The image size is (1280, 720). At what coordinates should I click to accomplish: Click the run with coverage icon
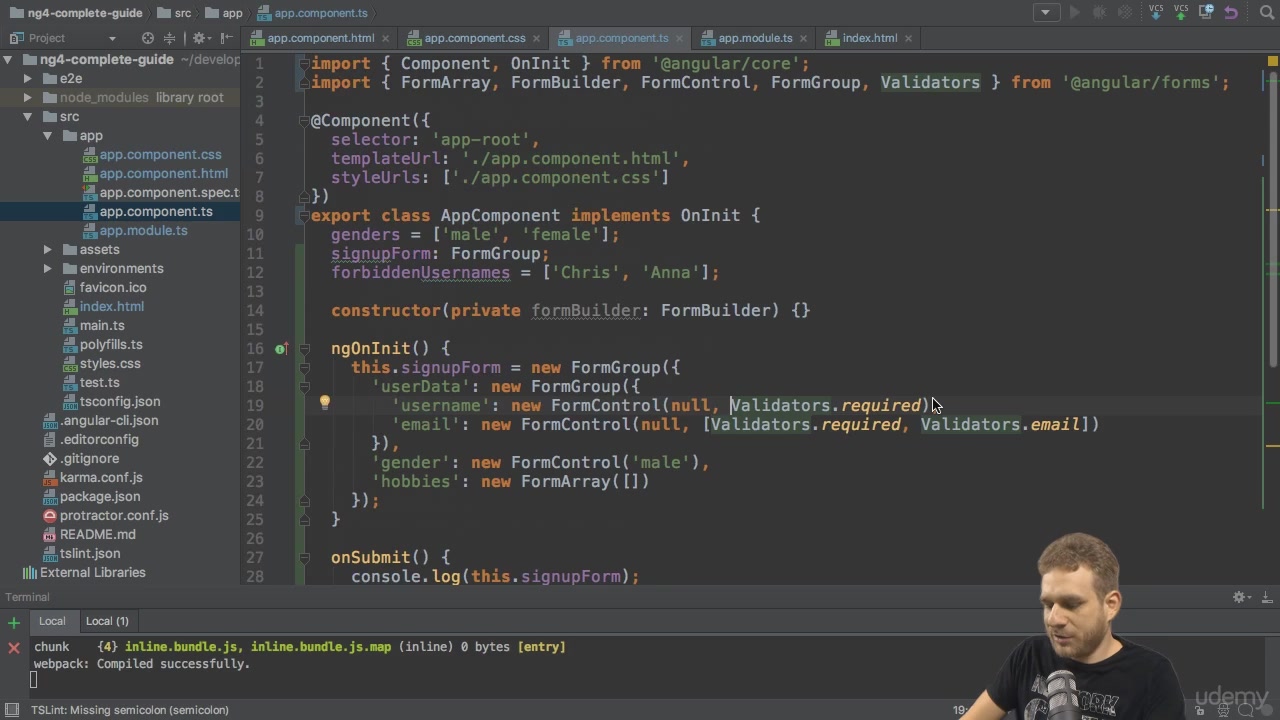(1125, 12)
